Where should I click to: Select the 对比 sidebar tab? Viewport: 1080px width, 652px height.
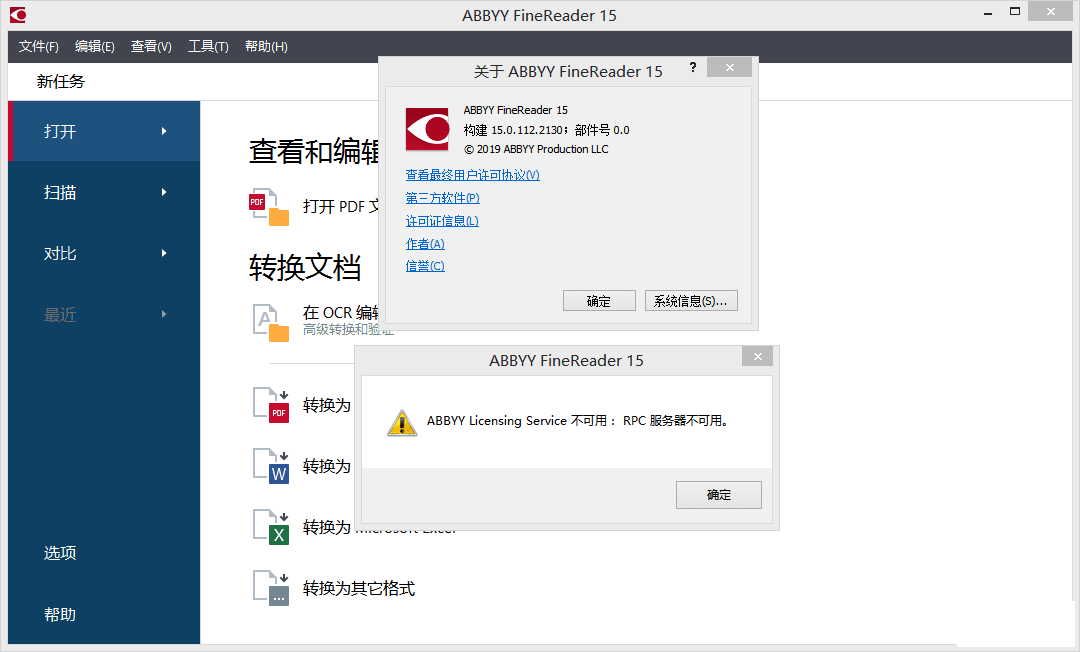[x=104, y=253]
